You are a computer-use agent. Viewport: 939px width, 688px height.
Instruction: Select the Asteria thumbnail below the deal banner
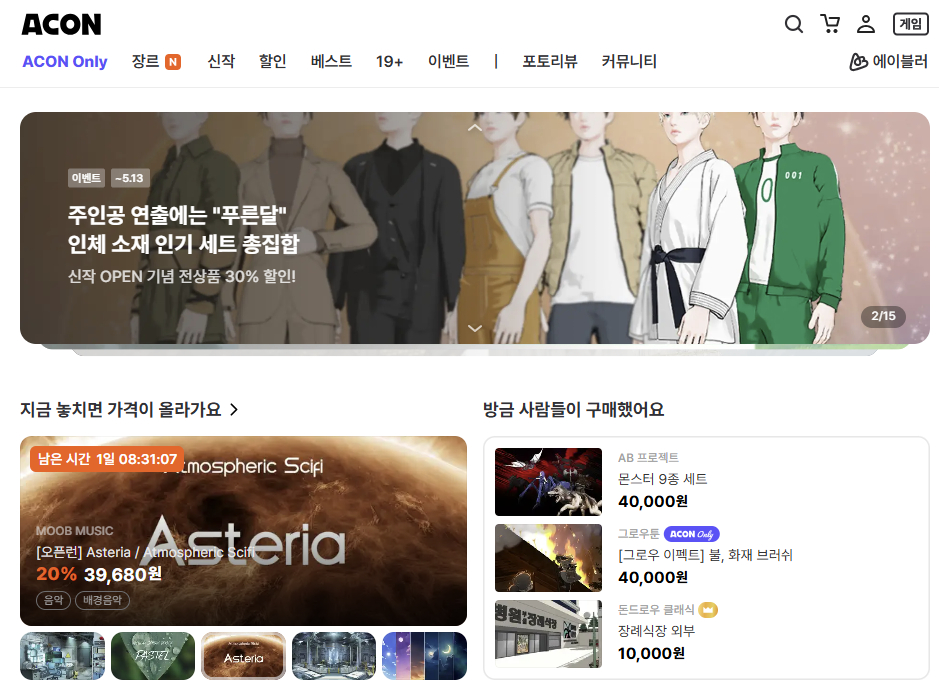(x=243, y=656)
